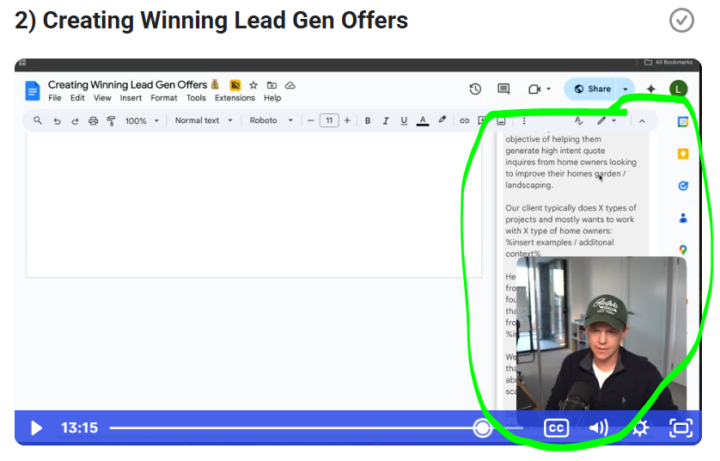Open the File menu
Viewport: 720px width, 461px height.
[55, 98]
